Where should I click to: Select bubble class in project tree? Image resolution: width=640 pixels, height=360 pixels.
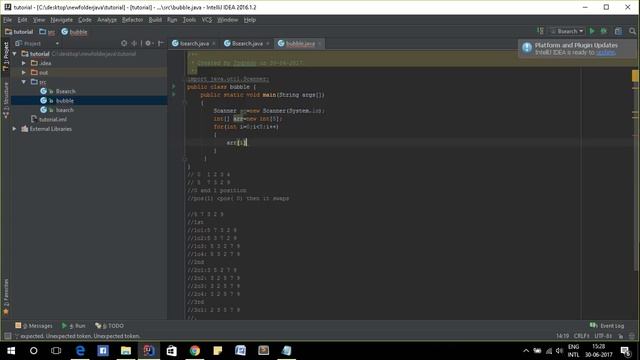click(x=64, y=100)
